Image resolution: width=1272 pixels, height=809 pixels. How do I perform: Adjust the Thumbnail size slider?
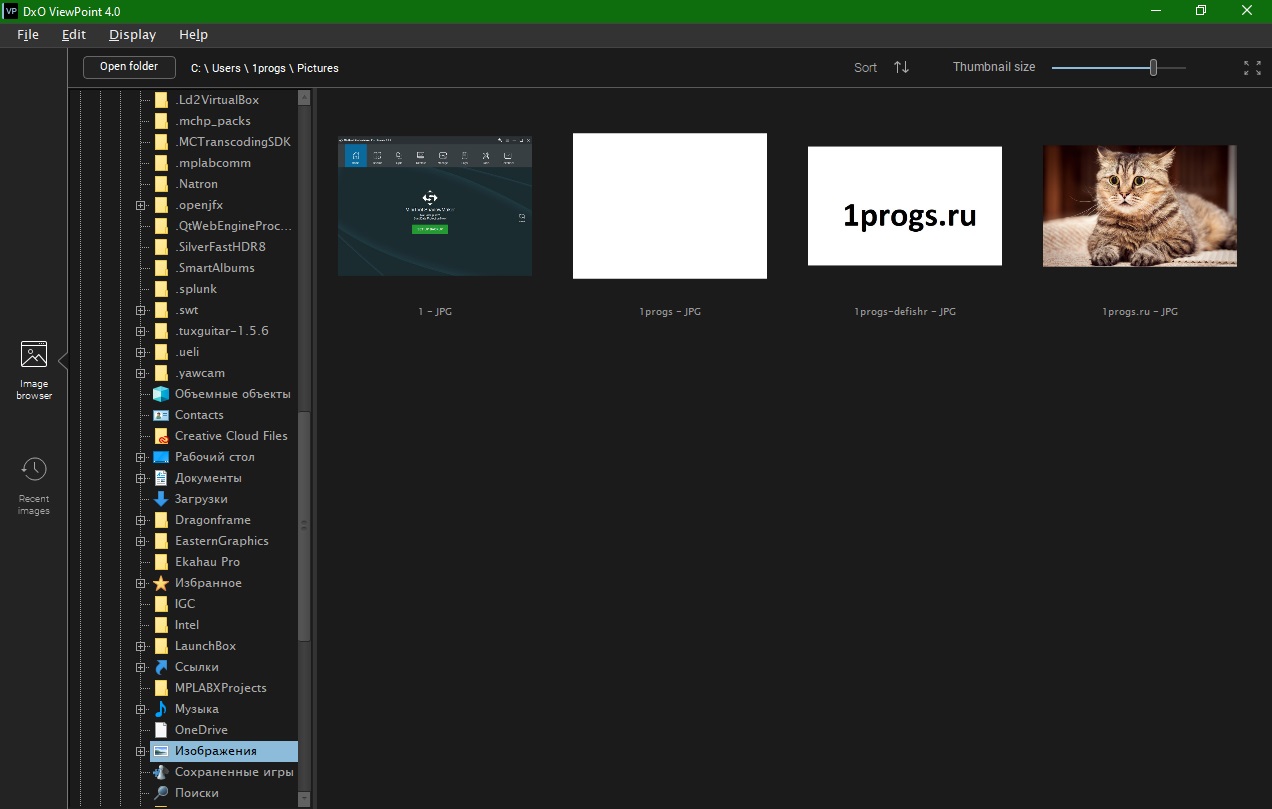click(x=1153, y=67)
